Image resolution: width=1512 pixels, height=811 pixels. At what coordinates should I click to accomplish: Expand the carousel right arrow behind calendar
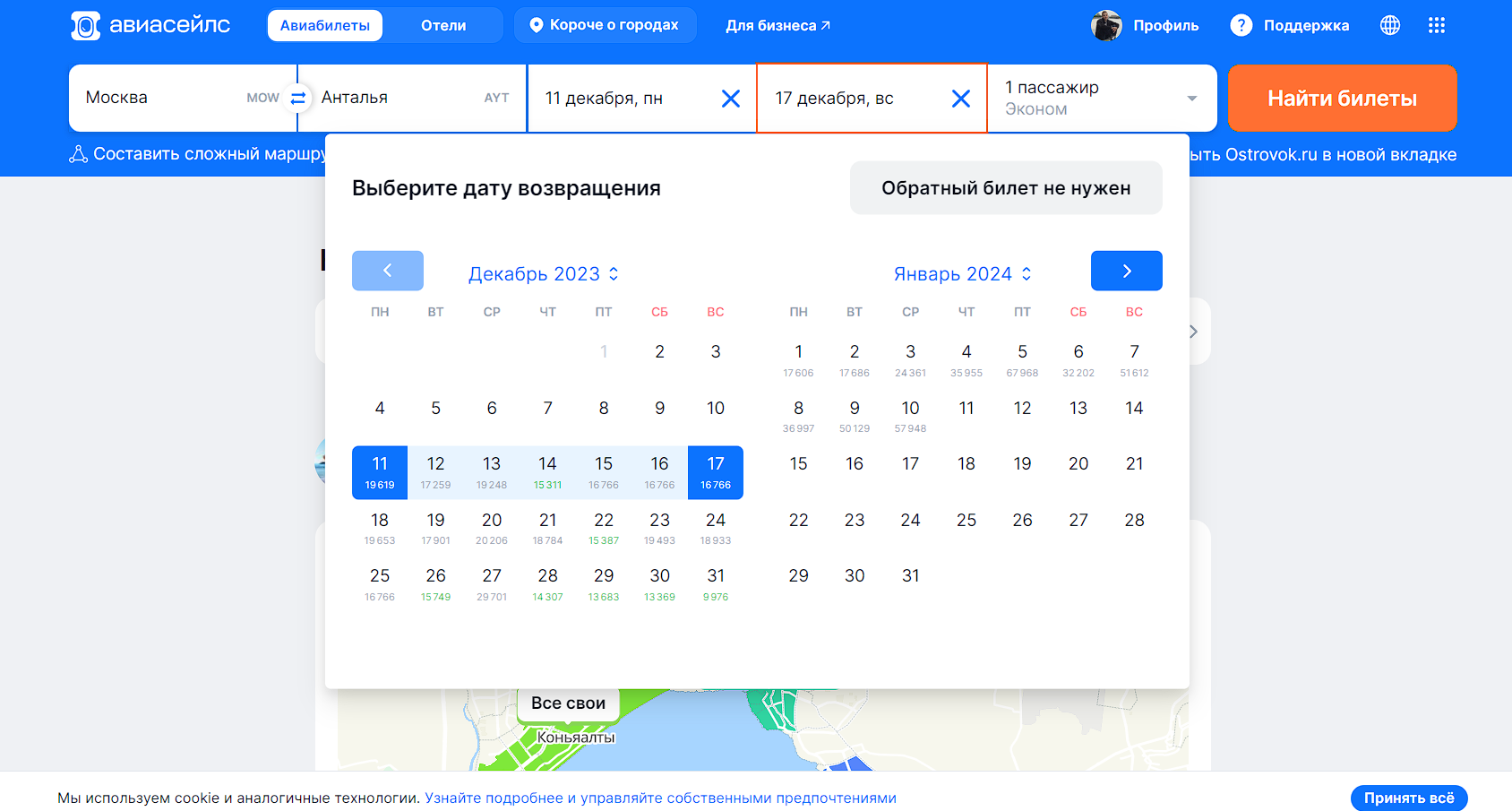tap(1193, 332)
